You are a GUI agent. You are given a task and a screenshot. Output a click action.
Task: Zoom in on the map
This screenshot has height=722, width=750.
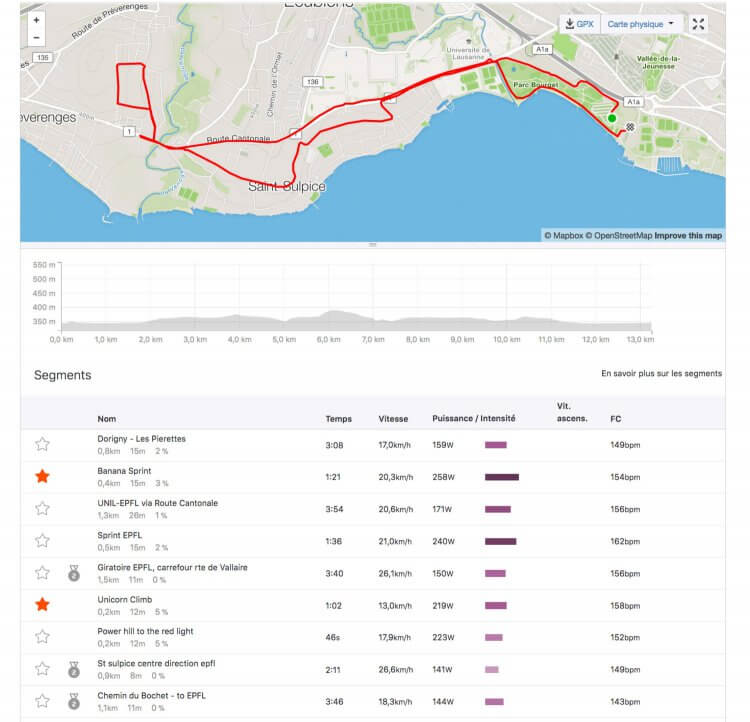click(37, 19)
